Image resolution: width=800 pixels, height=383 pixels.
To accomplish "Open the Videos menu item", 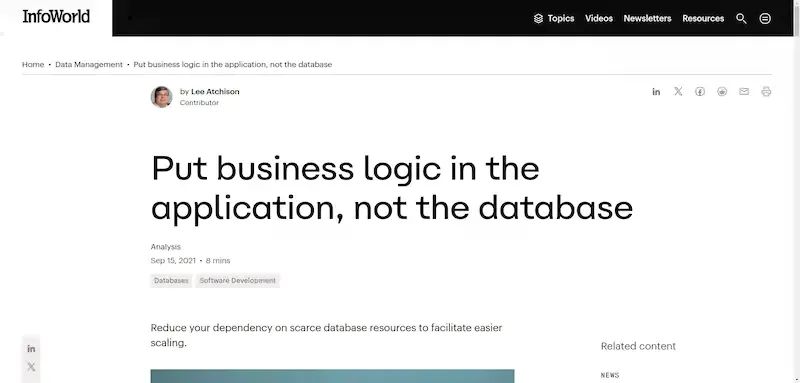I will pyautogui.click(x=599, y=18).
